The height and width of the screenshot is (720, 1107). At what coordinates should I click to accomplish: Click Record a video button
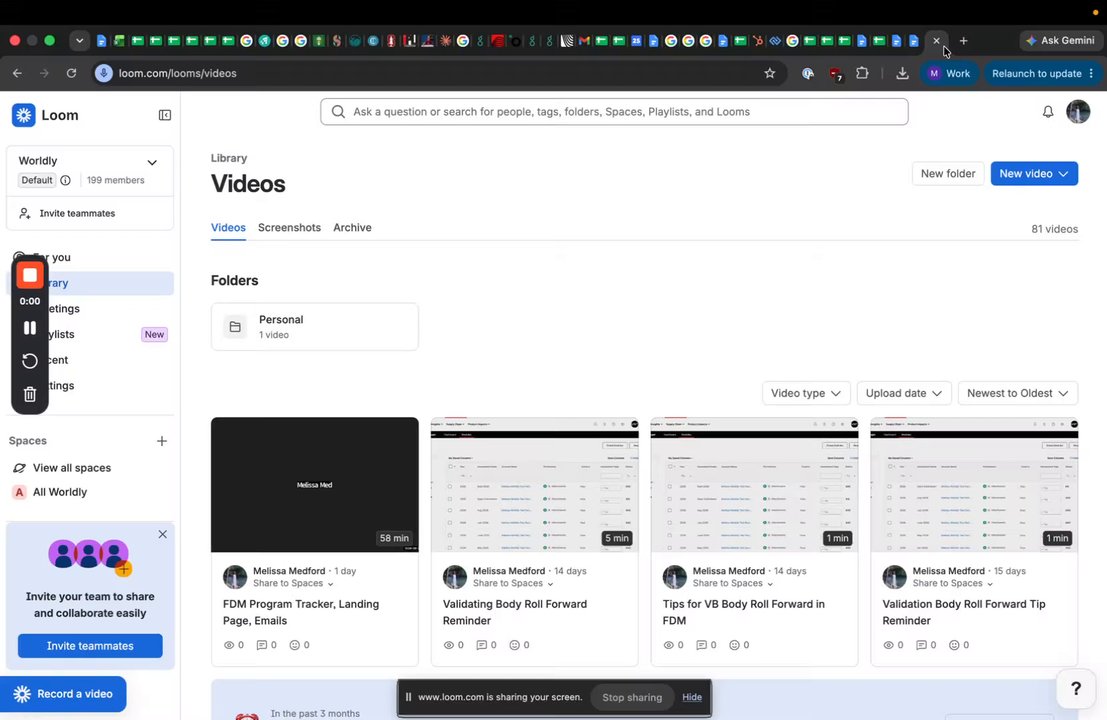(x=63, y=694)
